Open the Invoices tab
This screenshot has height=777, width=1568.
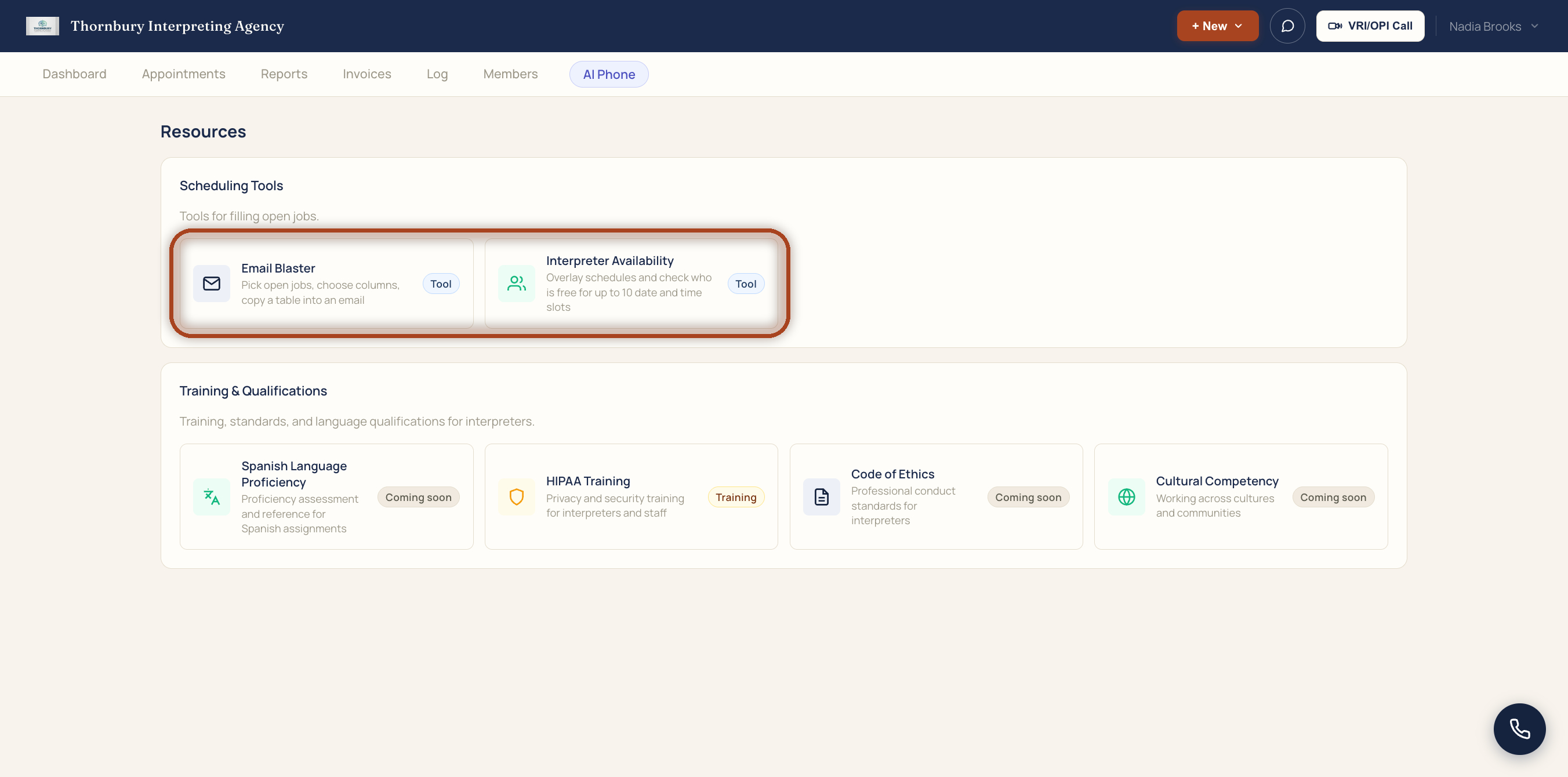click(366, 74)
